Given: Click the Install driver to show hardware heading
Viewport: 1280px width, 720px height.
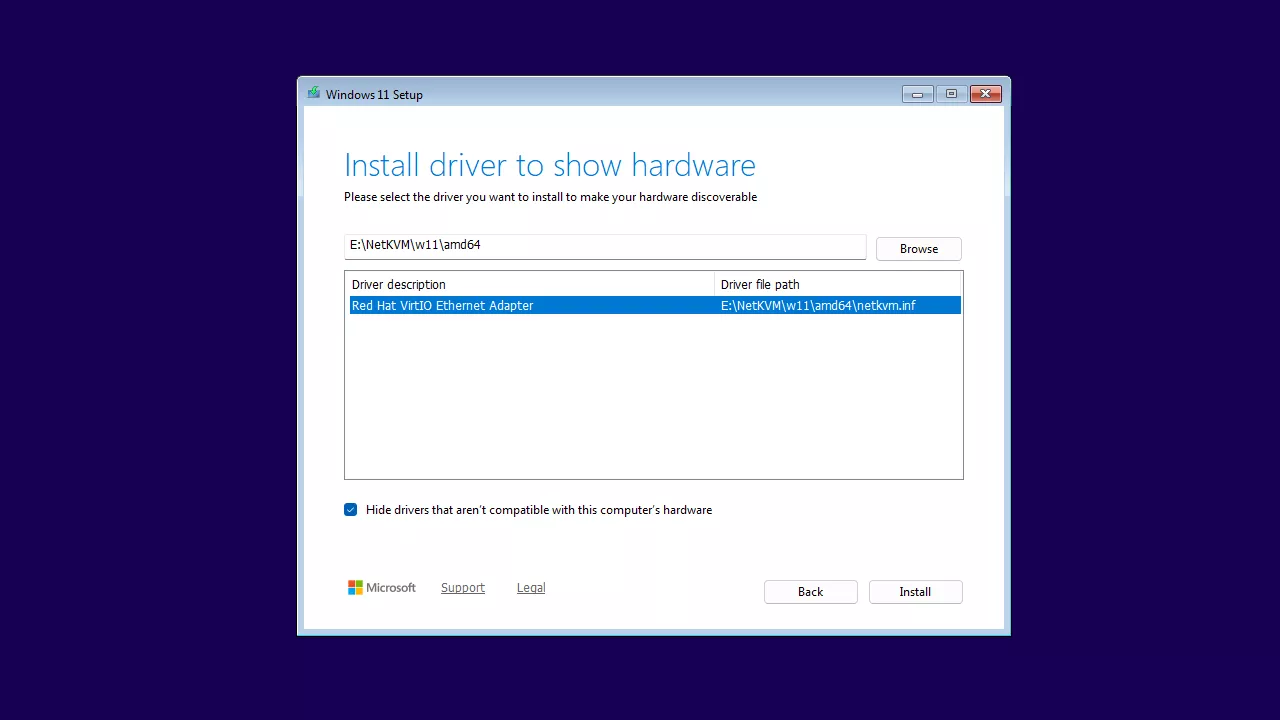Looking at the screenshot, I should click(550, 165).
